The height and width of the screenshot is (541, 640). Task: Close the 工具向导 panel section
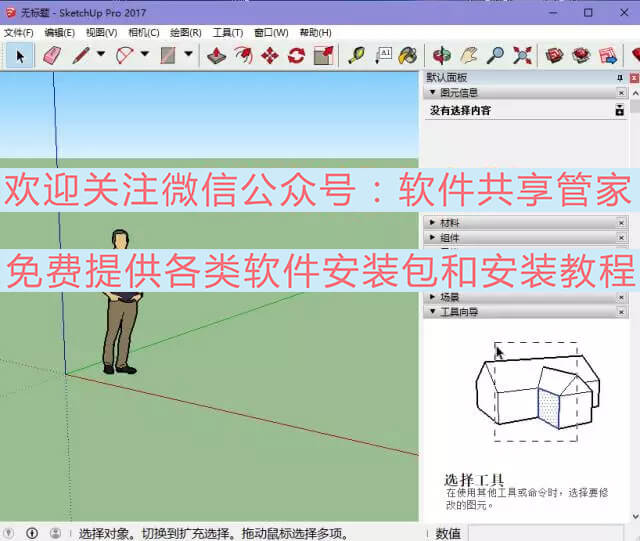point(621,312)
